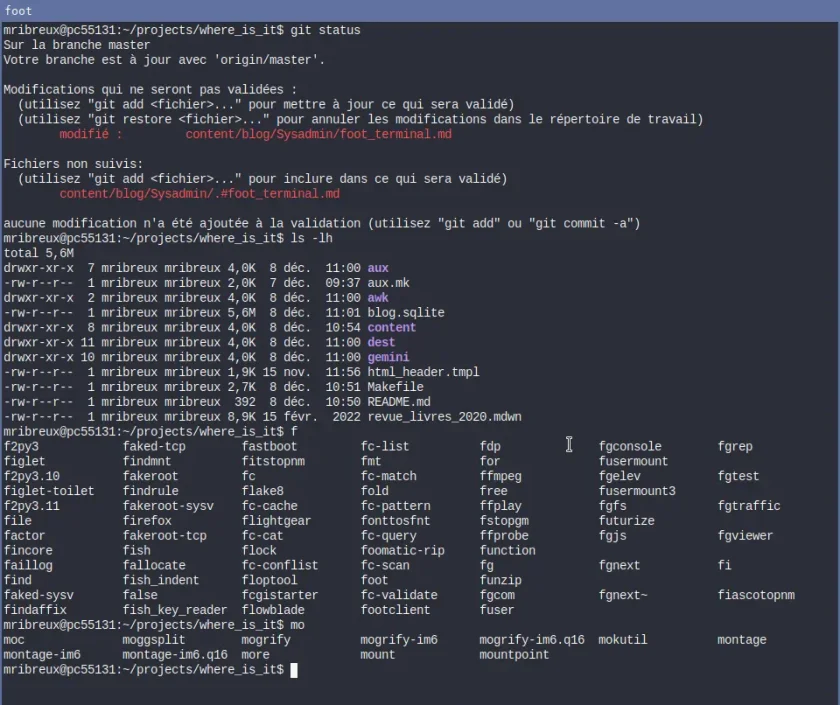
Task: Click 'Modifications qui ne seront pas validées :'
Action: (x=150, y=89)
